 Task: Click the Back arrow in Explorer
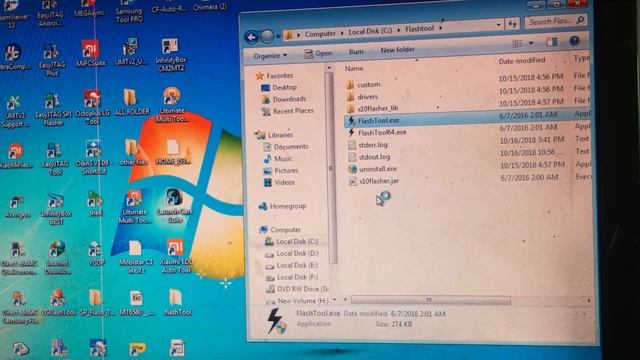click(251, 38)
